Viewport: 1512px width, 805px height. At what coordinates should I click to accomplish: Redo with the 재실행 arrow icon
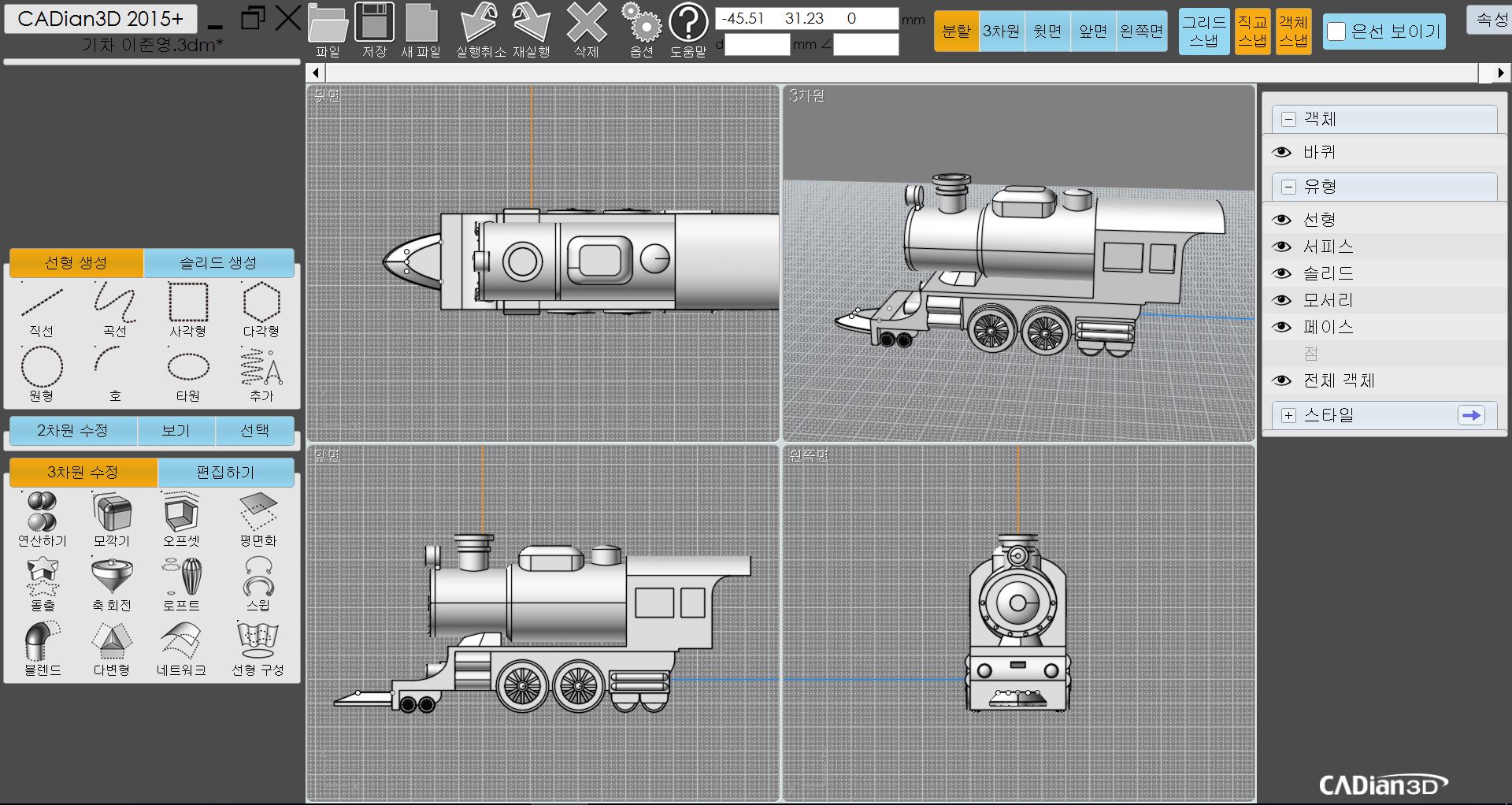[531, 22]
